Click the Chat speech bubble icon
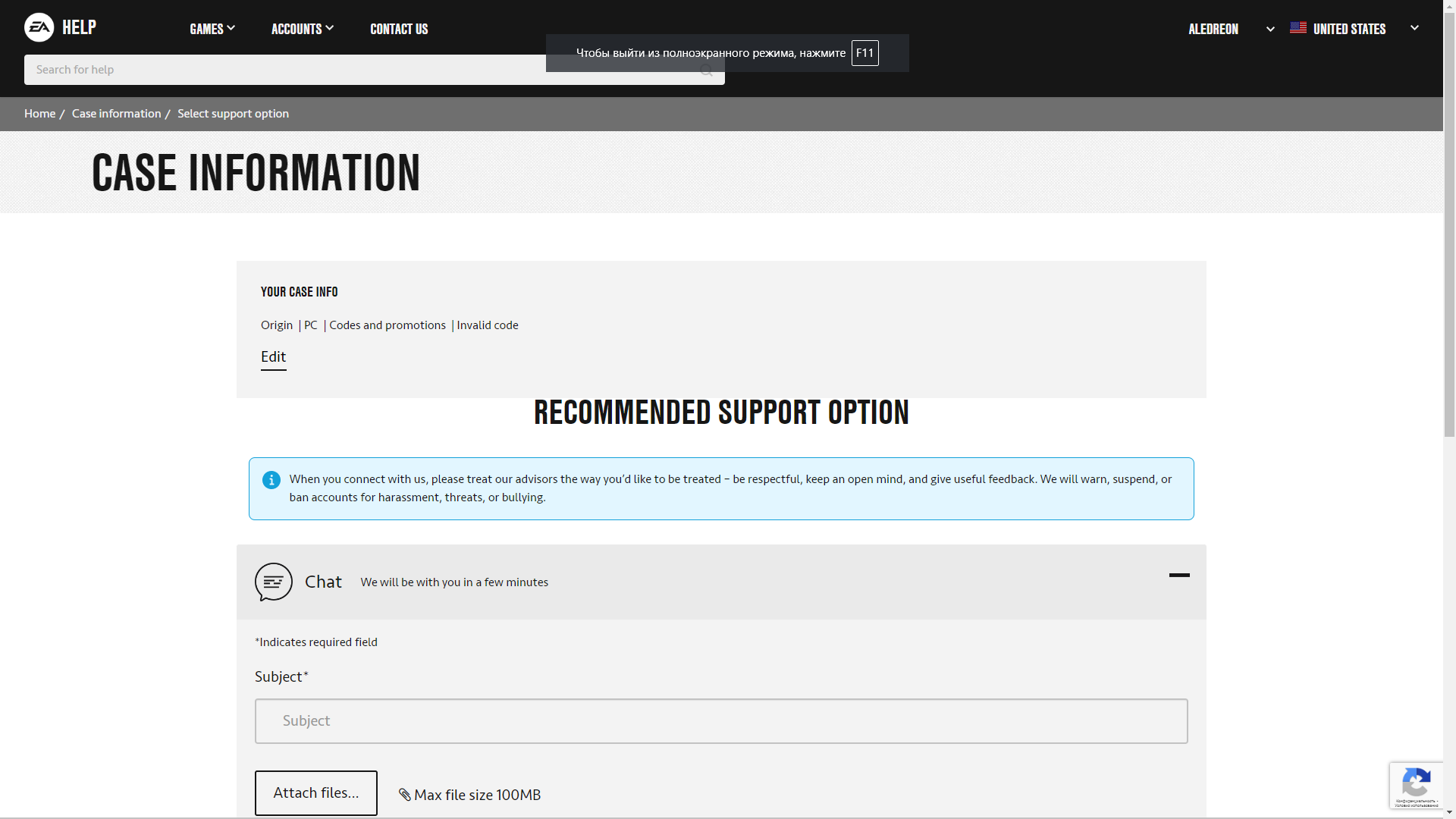Image resolution: width=1456 pixels, height=819 pixels. pos(274,582)
